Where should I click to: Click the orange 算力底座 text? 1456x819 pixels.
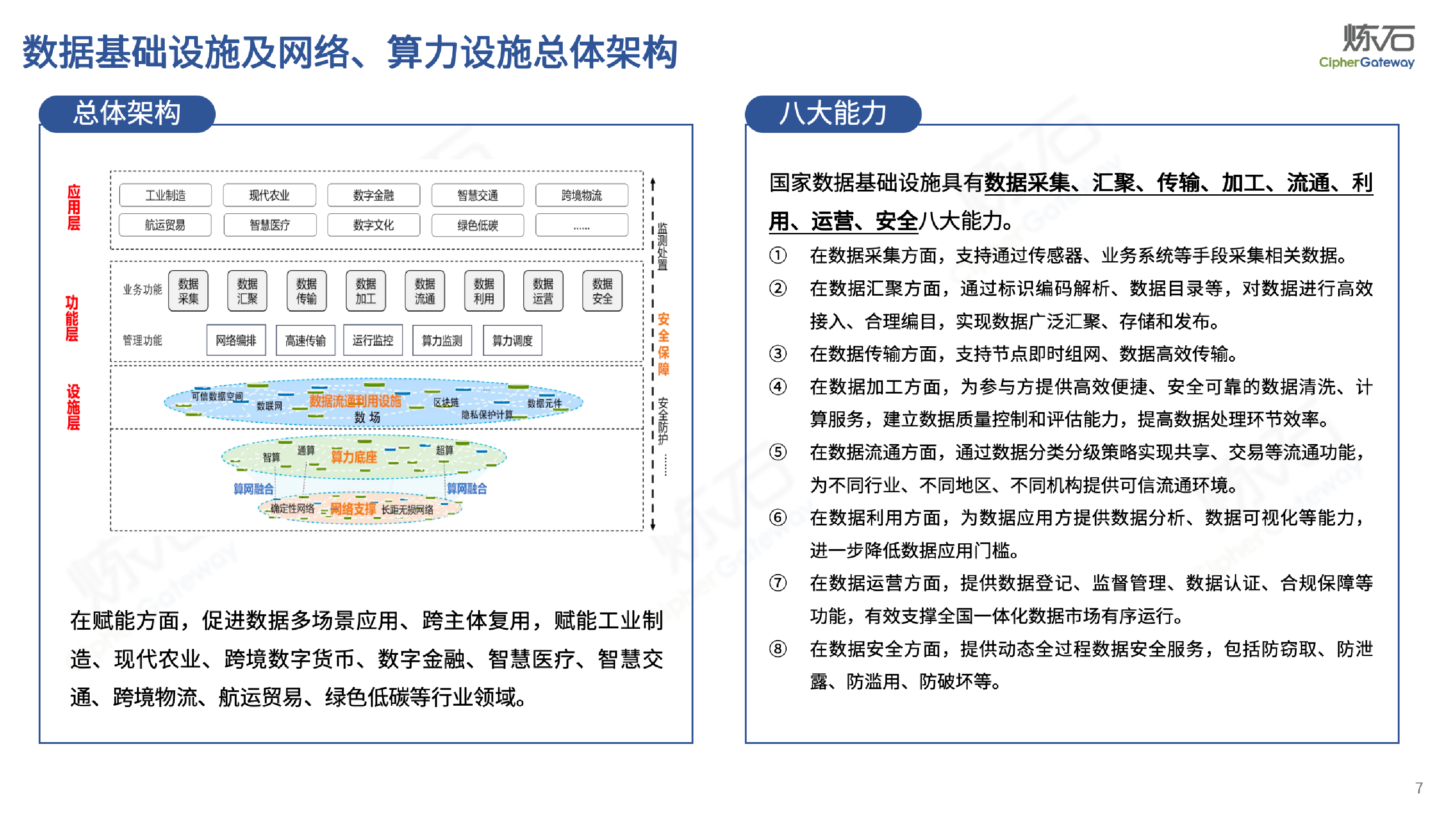pyautogui.click(x=354, y=457)
